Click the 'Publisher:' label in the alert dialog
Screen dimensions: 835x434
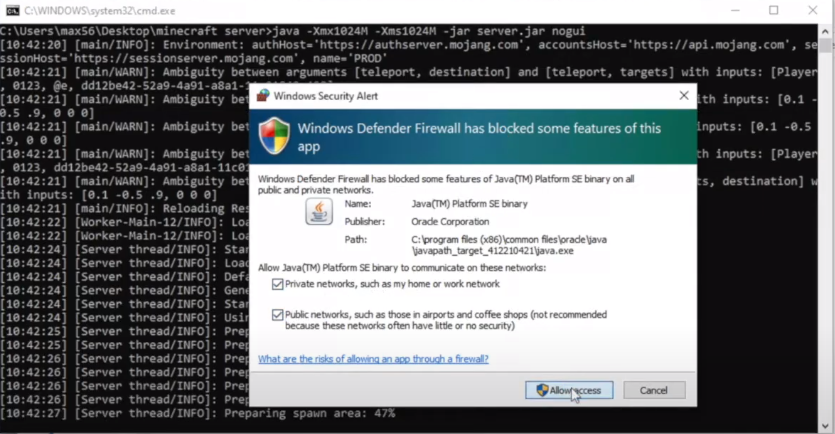365,222
